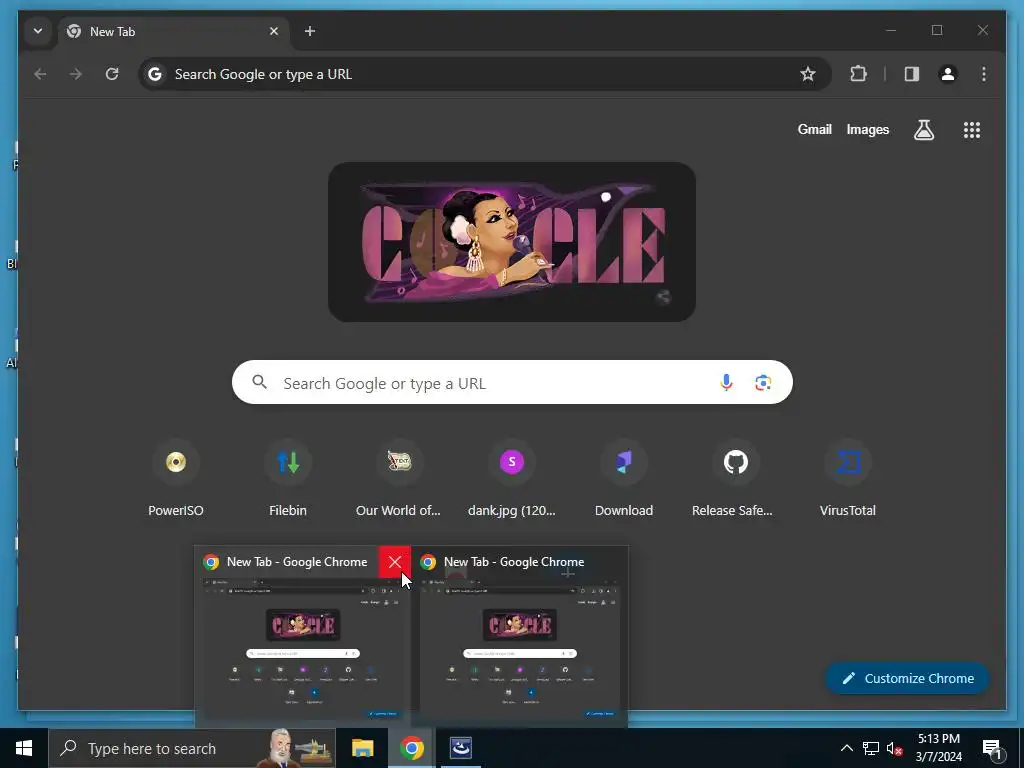Toggle the Chrome side panel
1024x768 pixels.
pyautogui.click(x=912, y=74)
